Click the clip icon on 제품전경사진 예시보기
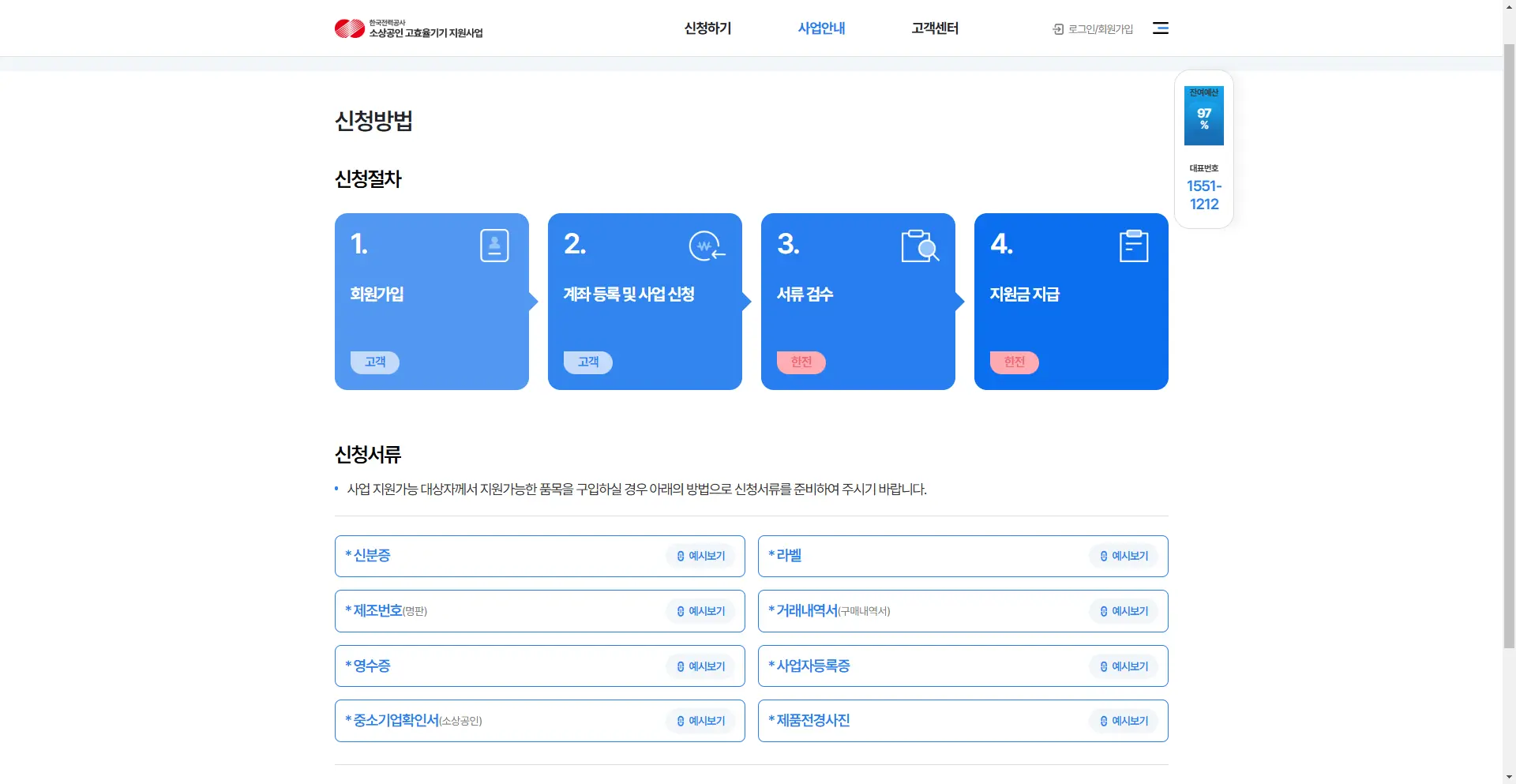Viewport: 1516px width, 784px height. tap(1103, 721)
